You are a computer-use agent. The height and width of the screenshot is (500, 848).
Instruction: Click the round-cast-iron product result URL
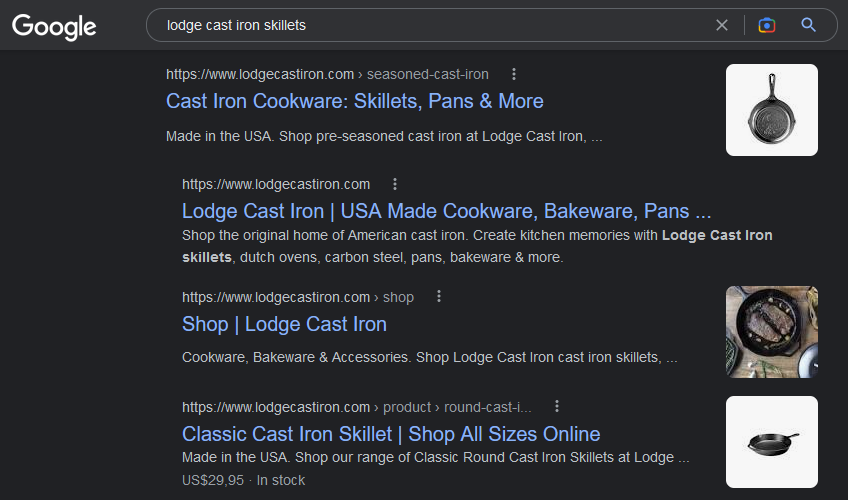click(356, 407)
